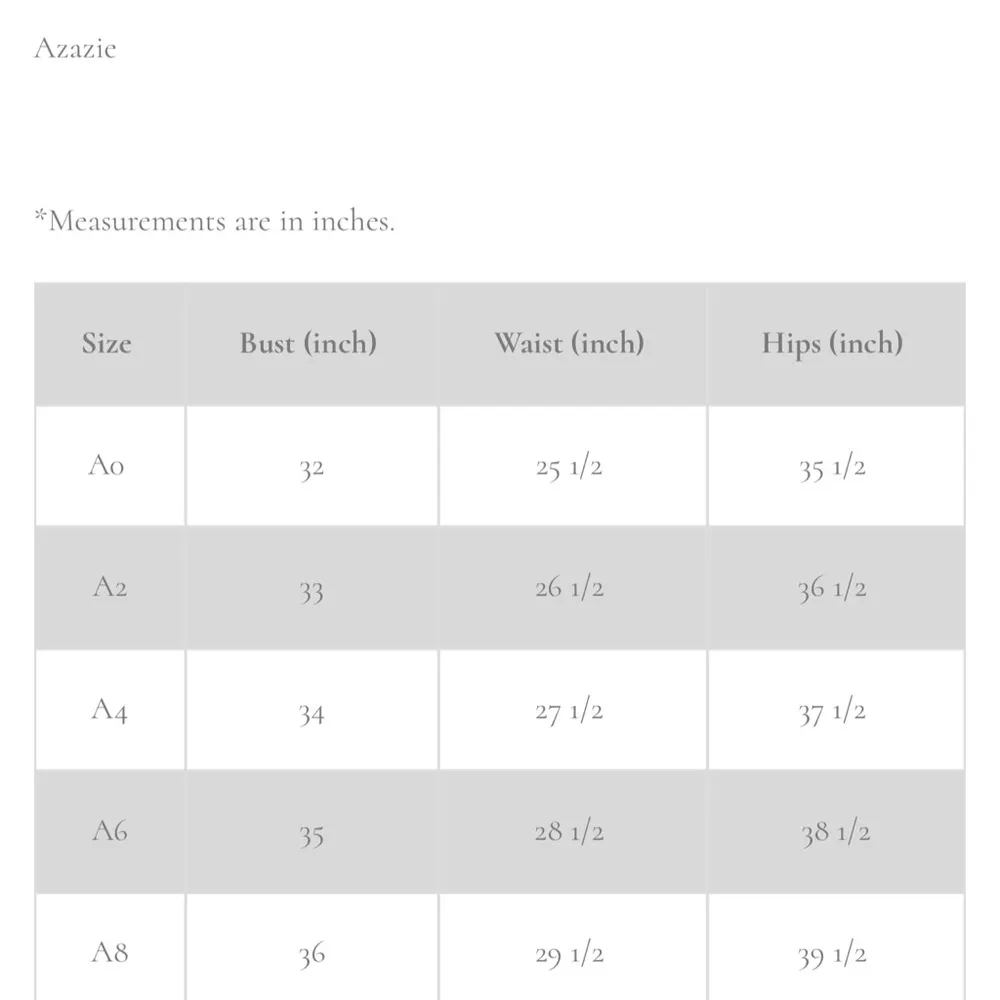Select the bust value 36 cell
This screenshot has width=1000, height=1000.
click(x=311, y=955)
